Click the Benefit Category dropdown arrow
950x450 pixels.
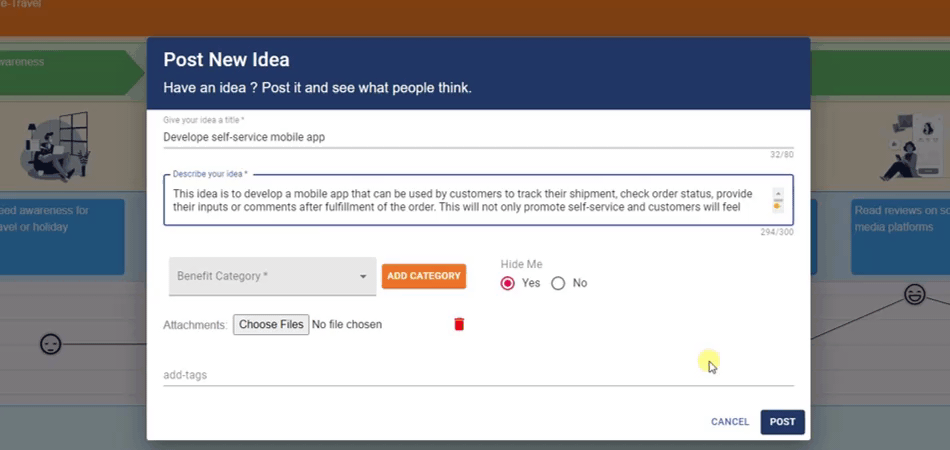363,277
